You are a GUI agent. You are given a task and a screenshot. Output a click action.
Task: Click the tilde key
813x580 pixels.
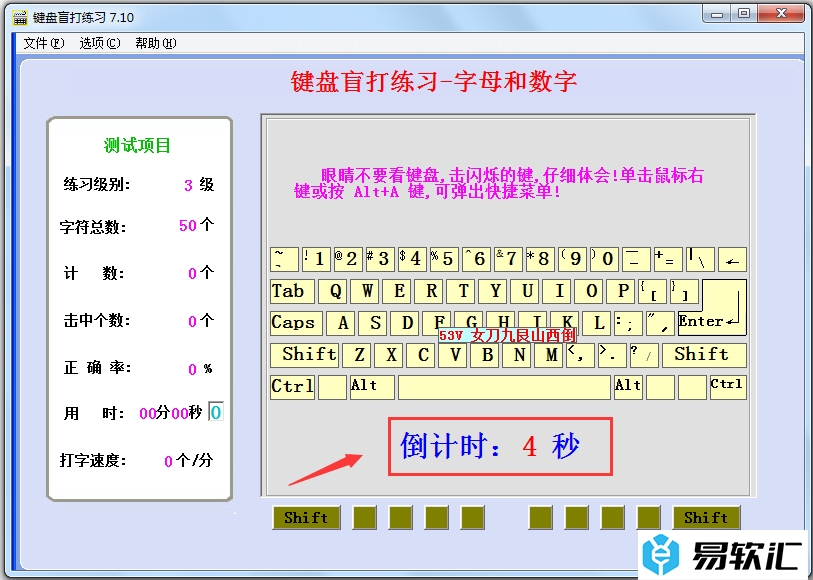point(285,260)
